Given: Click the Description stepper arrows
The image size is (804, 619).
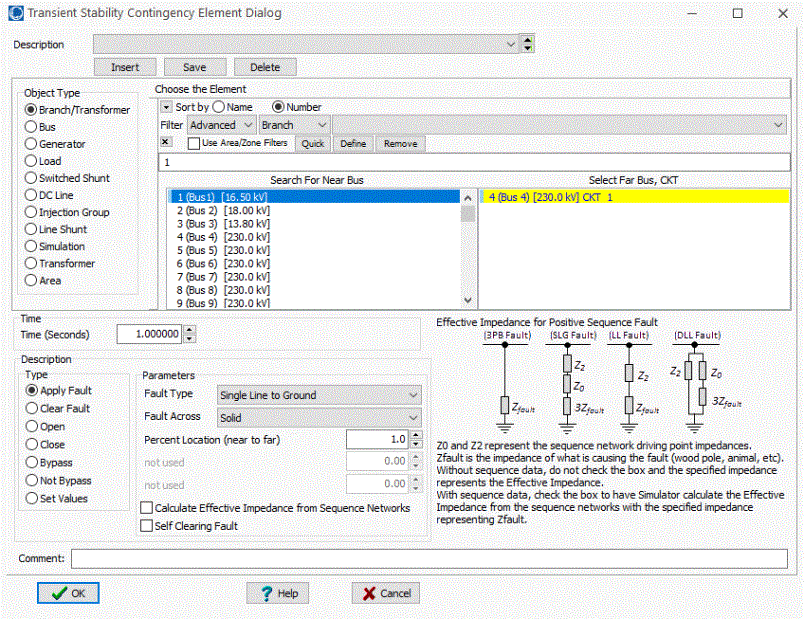Looking at the screenshot, I should [x=528, y=44].
